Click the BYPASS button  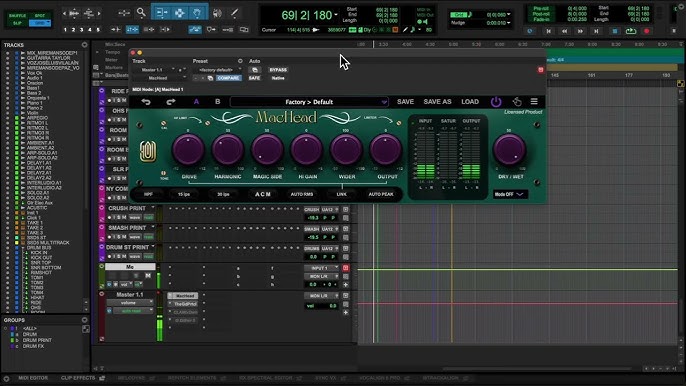pos(278,70)
